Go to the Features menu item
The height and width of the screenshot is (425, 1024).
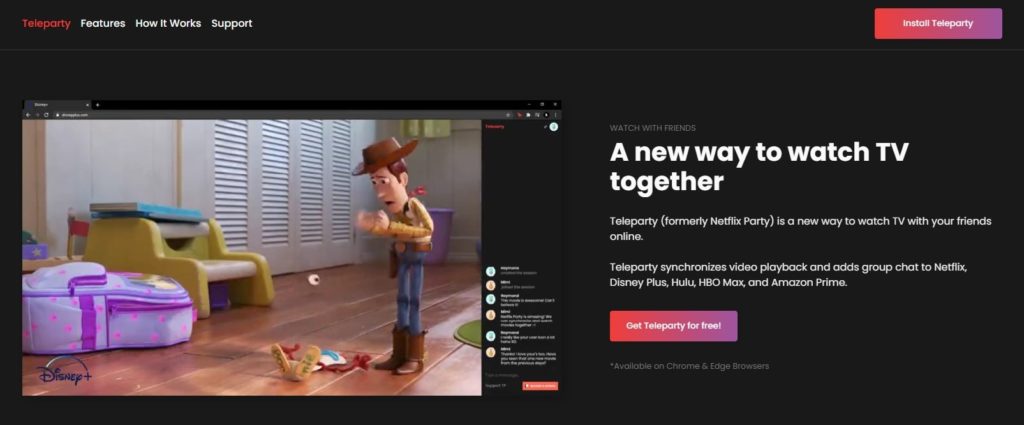pyautogui.click(x=103, y=23)
